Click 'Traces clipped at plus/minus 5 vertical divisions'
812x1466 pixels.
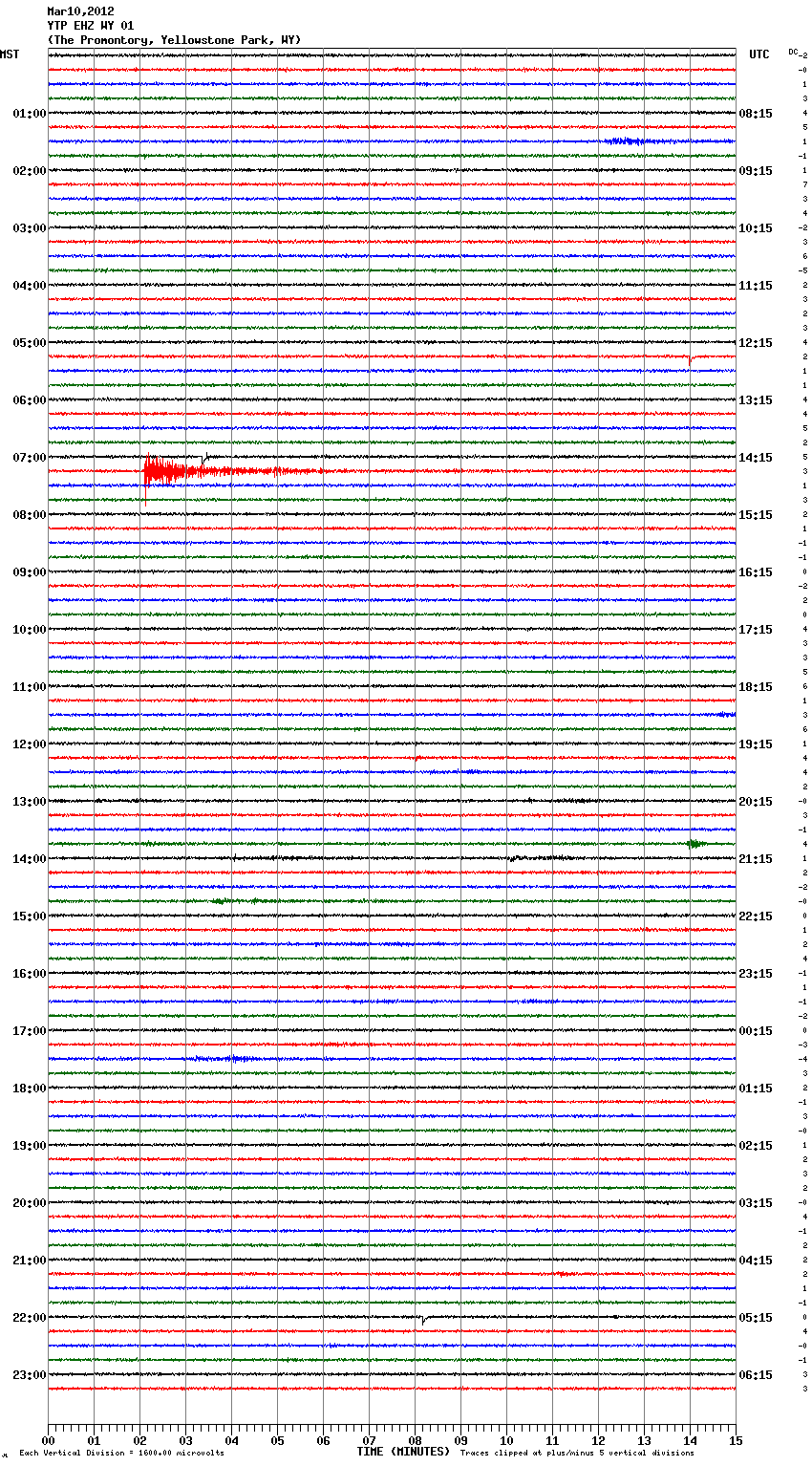(x=577, y=1454)
